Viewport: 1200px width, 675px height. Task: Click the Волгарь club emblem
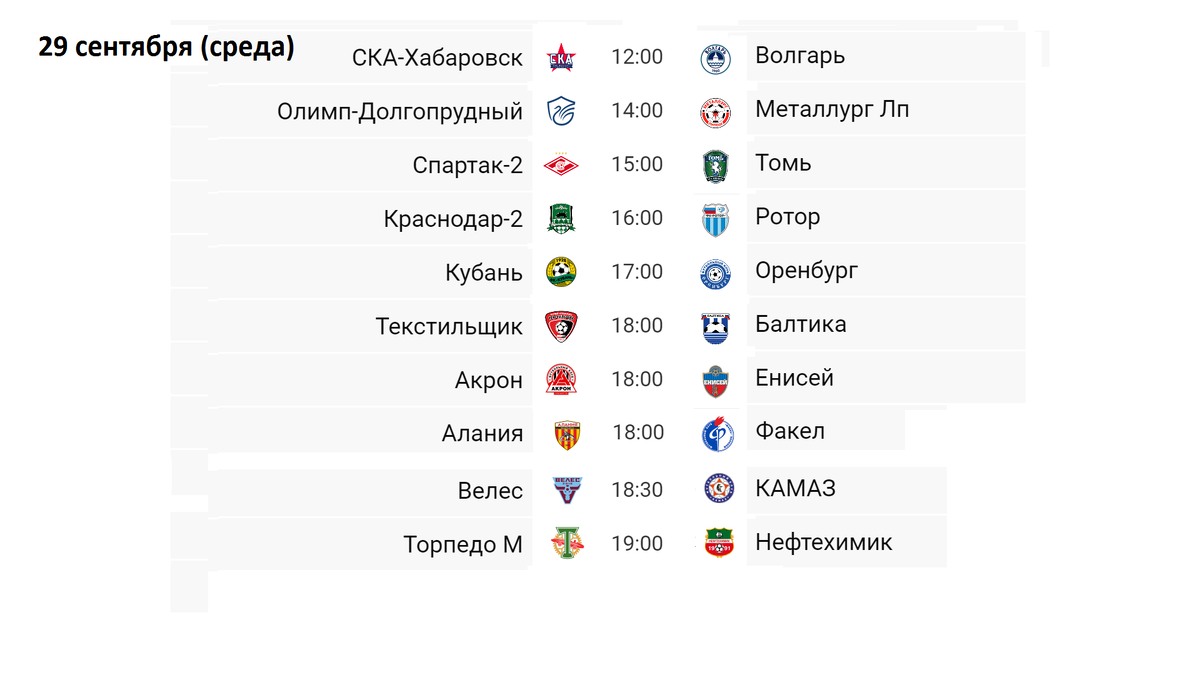[x=715, y=59]
